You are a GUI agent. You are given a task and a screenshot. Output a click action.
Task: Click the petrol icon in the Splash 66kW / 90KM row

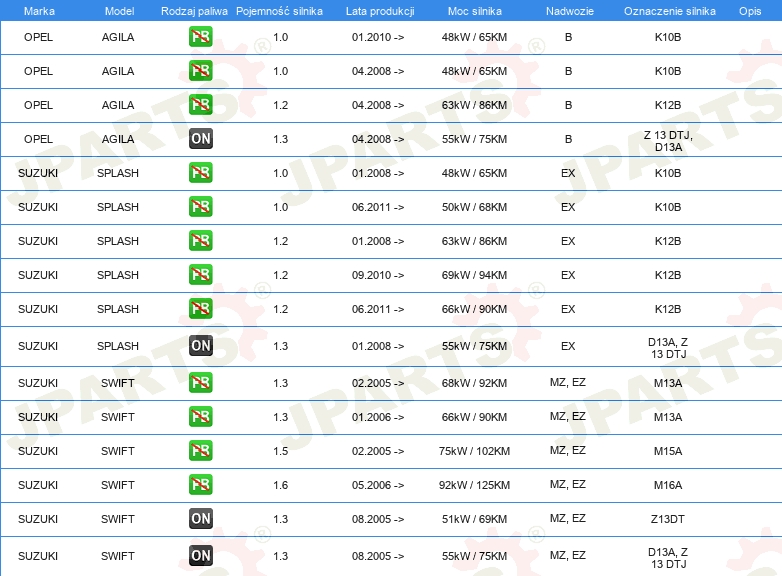coord(200,308)
